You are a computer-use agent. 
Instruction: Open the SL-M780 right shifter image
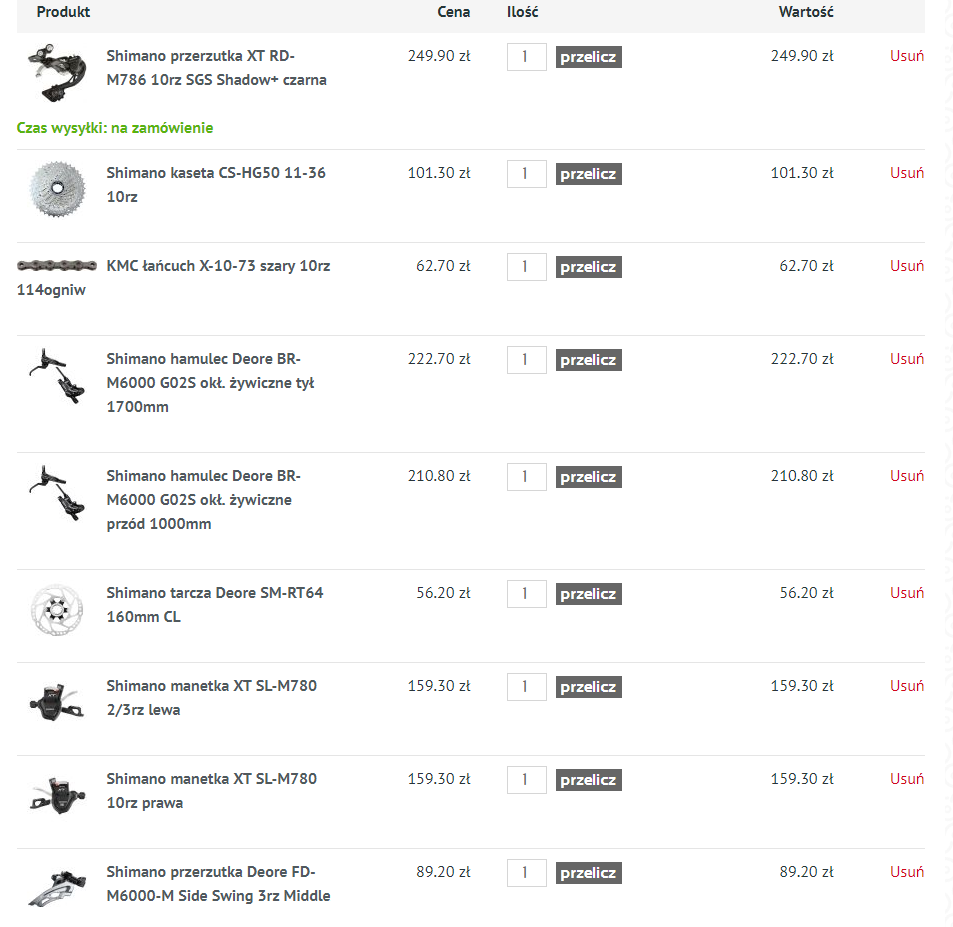coord(57,795)
